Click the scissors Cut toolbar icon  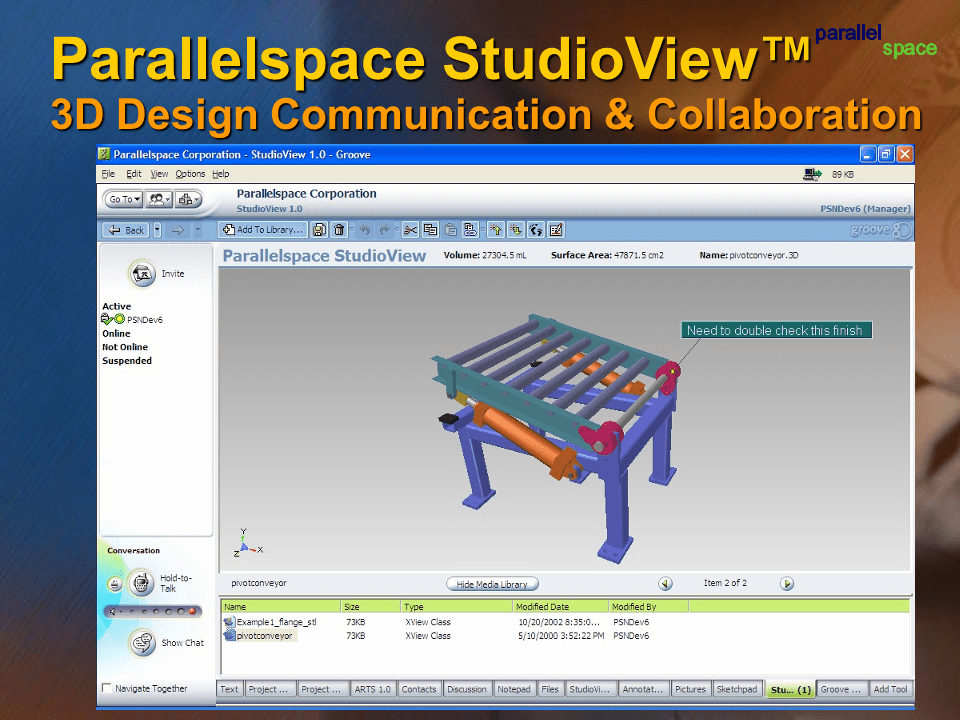[410, 230]
